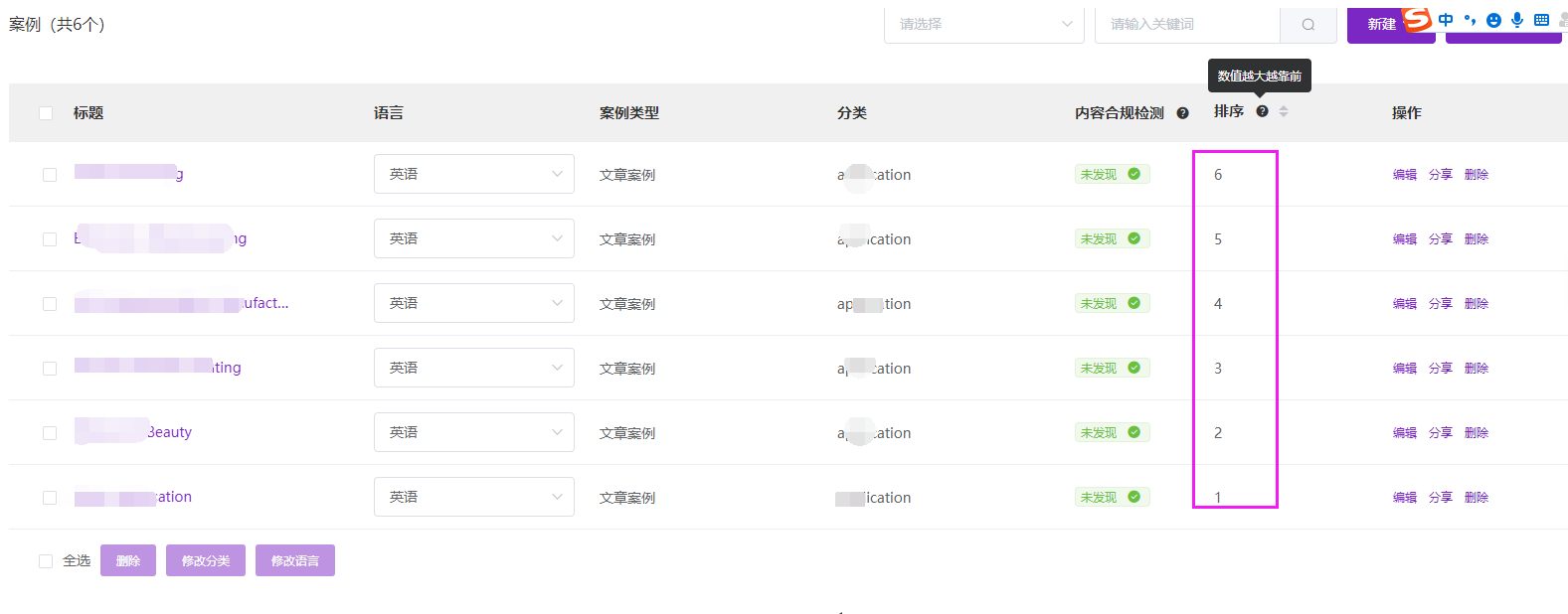Click the 排序 column sort arrows
The height and width of the screenshot is (614, 1568).
coord(1284,111)
